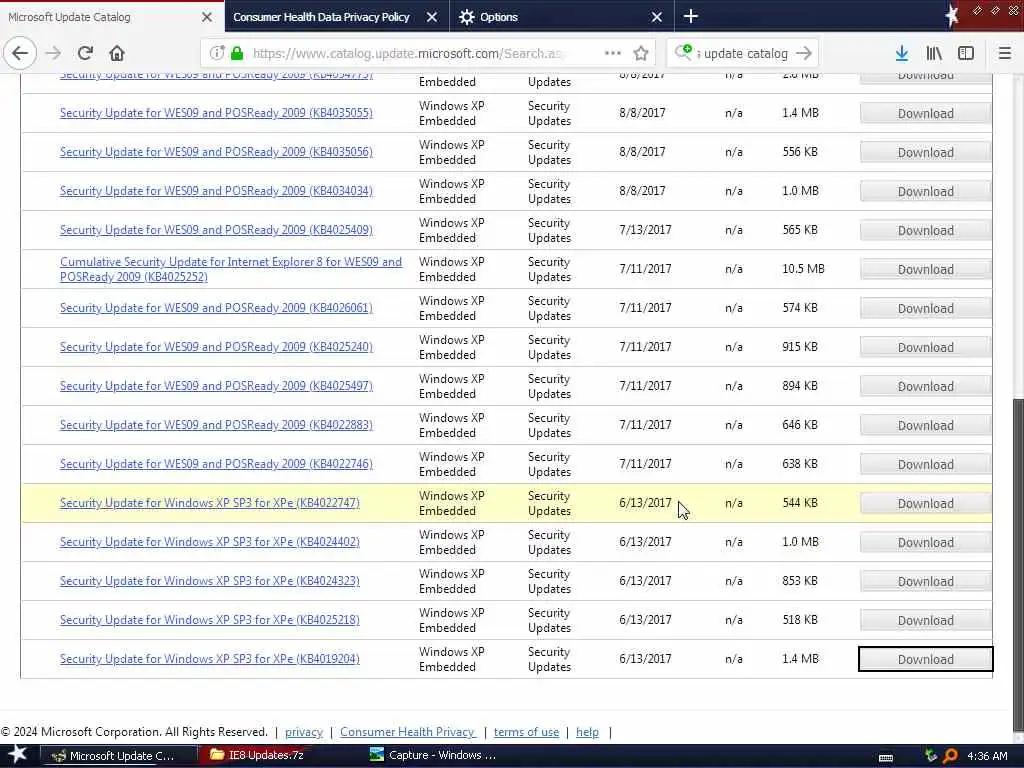Open the Consumer Health Privacy footer link

pyautogui.click(x=408, y=732)
